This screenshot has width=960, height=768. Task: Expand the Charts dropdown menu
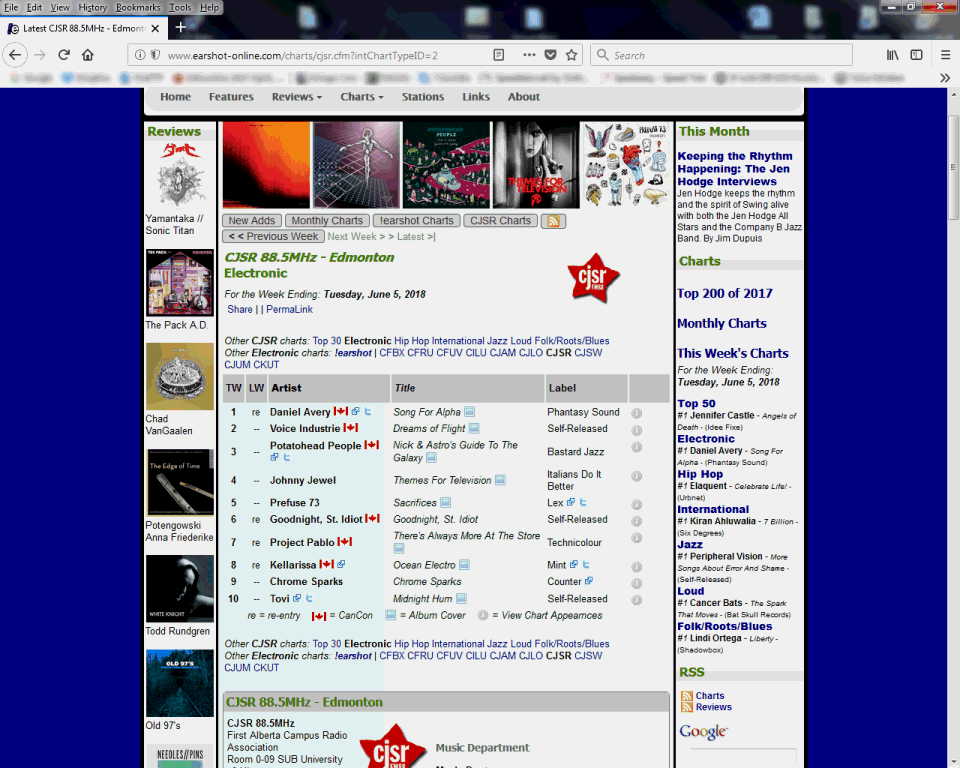click(362, 97)
